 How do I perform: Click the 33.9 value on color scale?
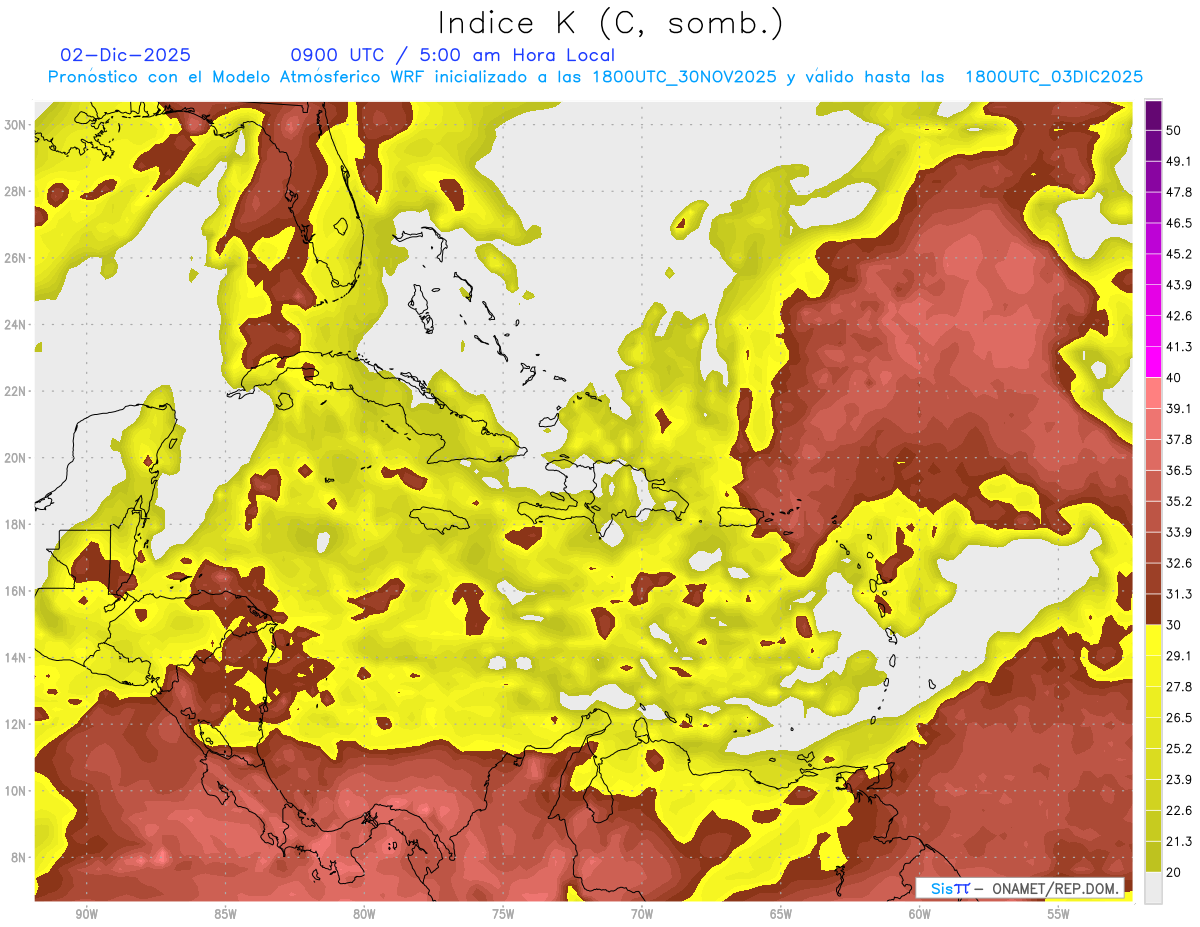click(1180, 532)
